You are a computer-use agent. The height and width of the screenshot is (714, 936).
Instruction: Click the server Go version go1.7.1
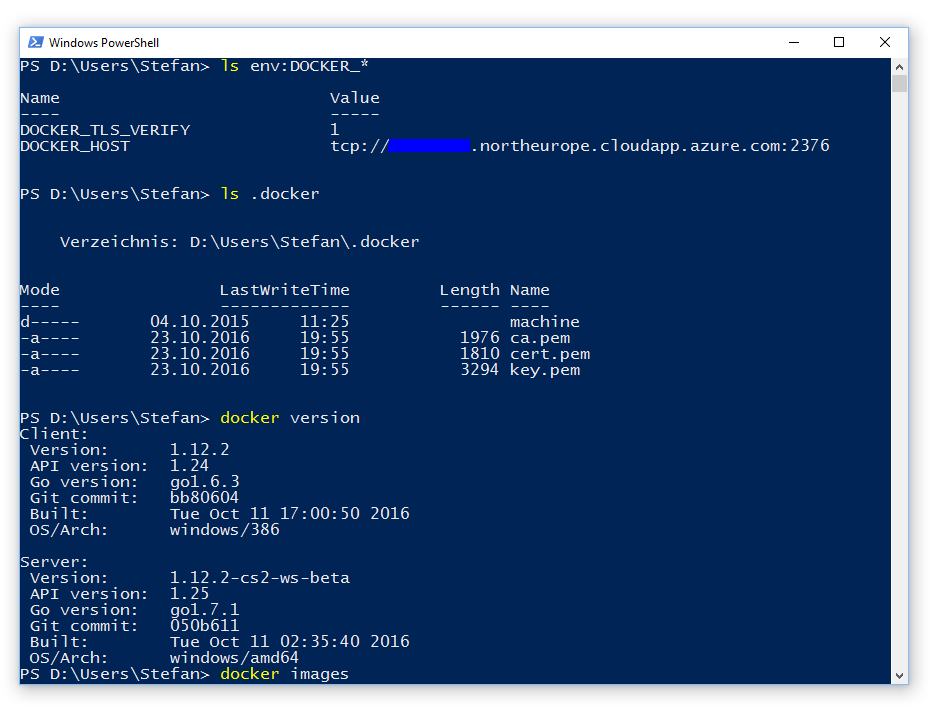[x=205, y=610]
